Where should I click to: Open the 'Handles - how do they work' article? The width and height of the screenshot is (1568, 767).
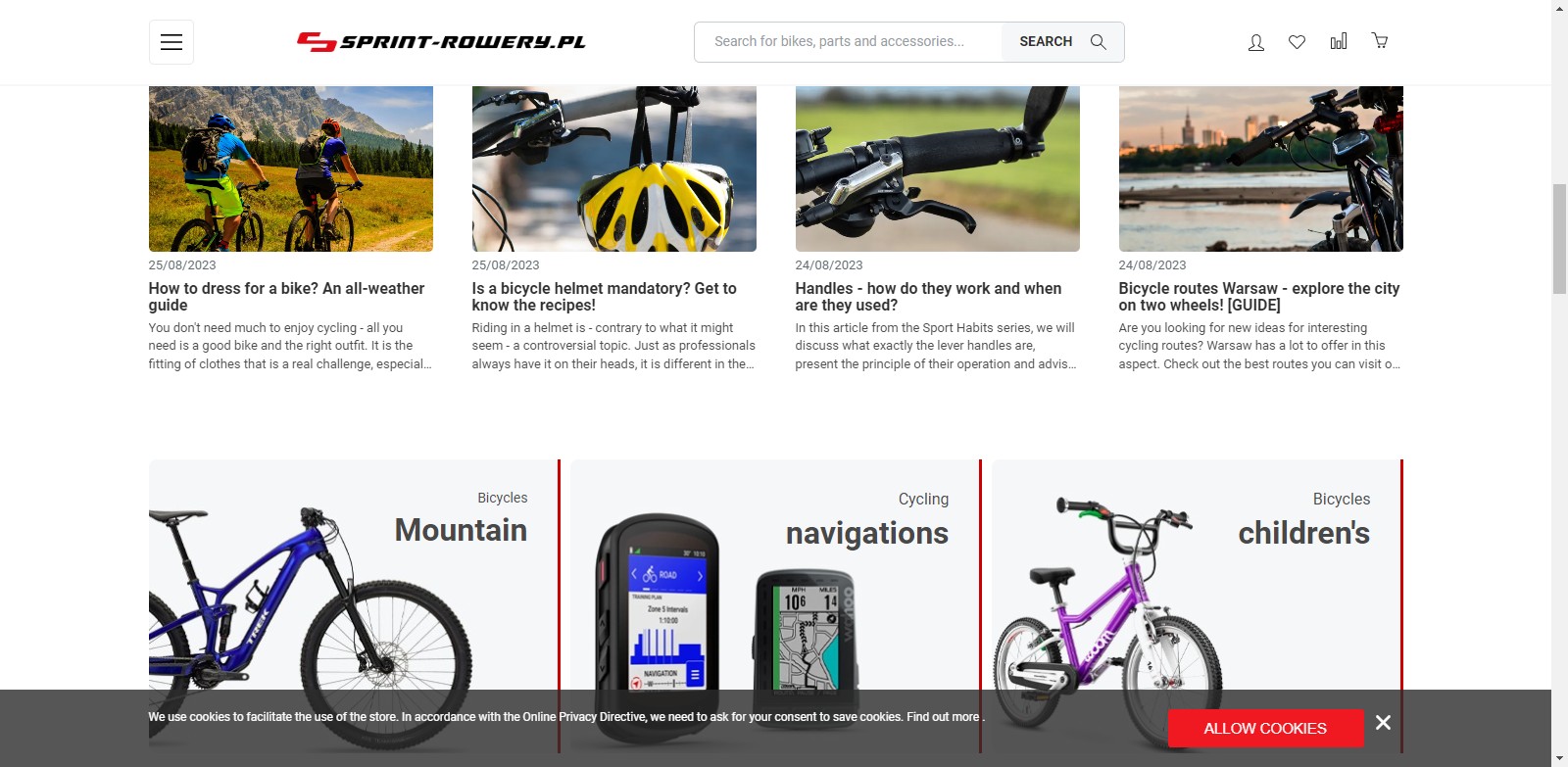click(928, 297)
